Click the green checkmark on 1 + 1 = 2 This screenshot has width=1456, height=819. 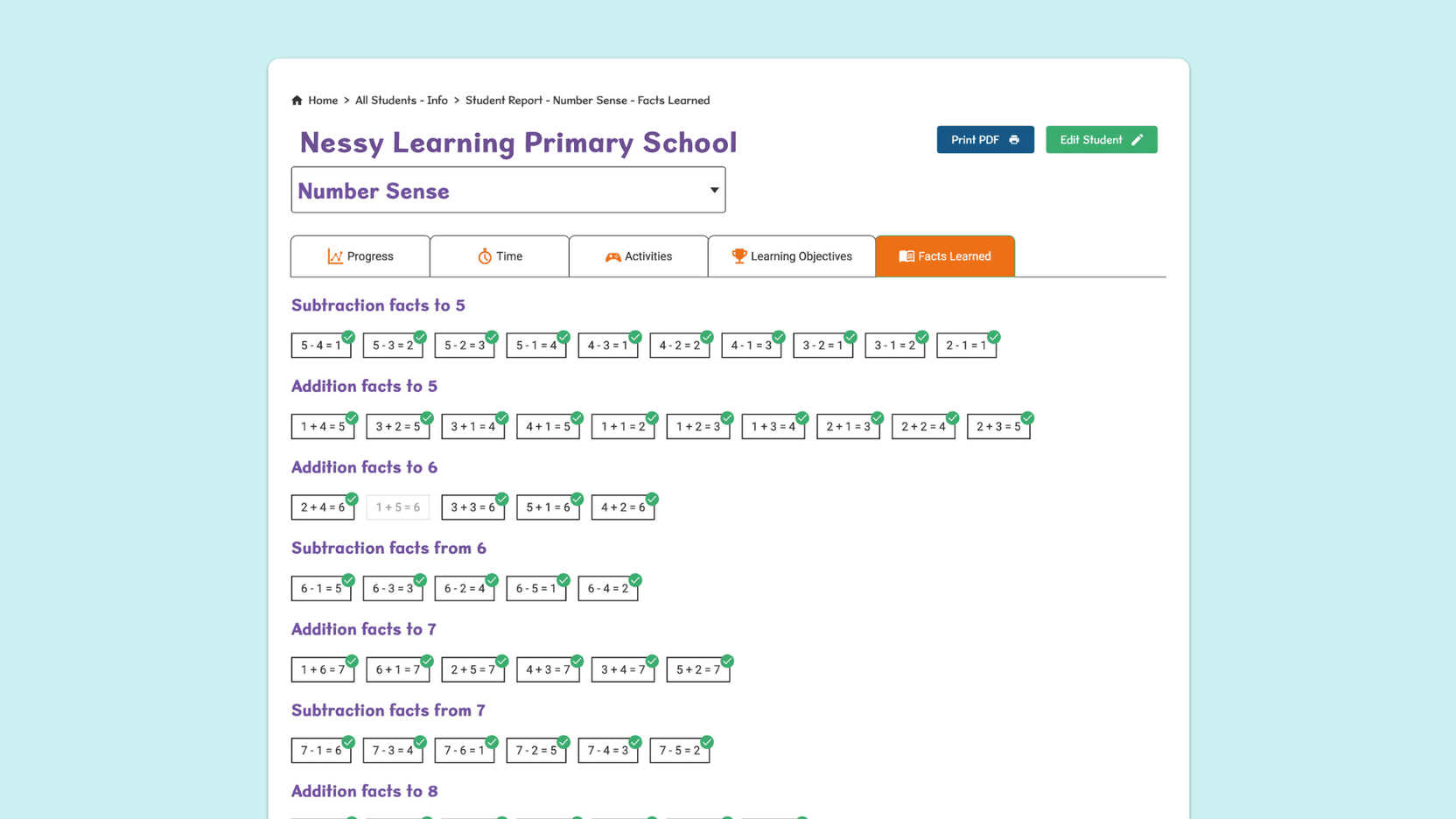tap(652, 418)
